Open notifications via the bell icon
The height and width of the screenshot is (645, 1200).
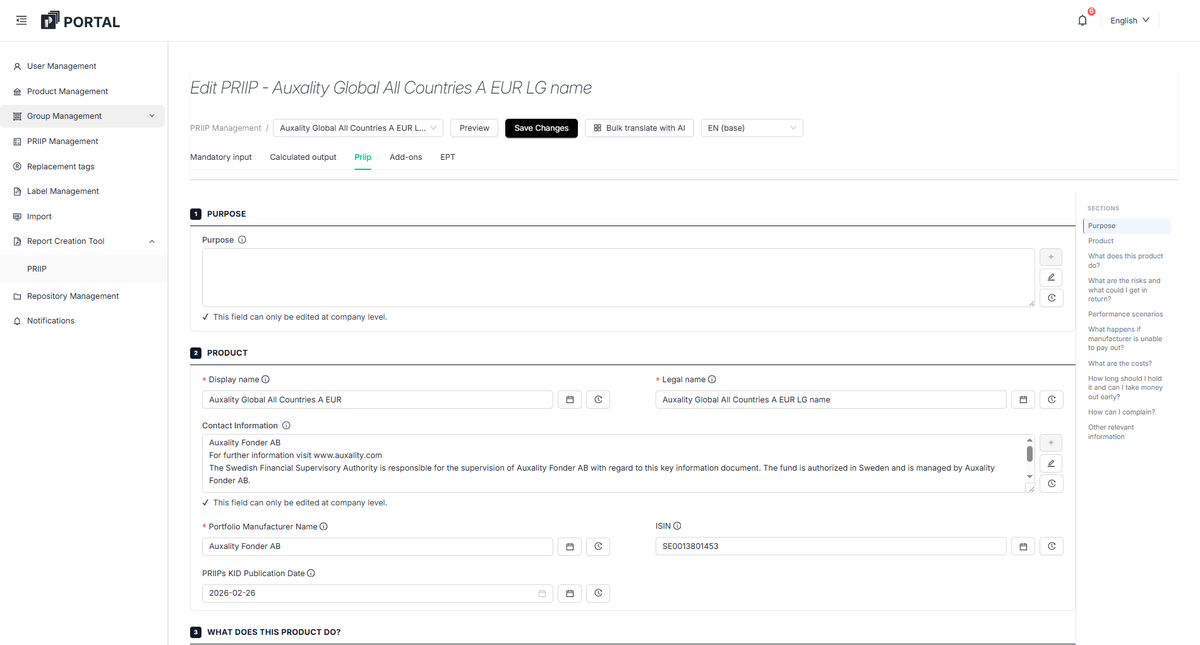(x=1082, y=20)
